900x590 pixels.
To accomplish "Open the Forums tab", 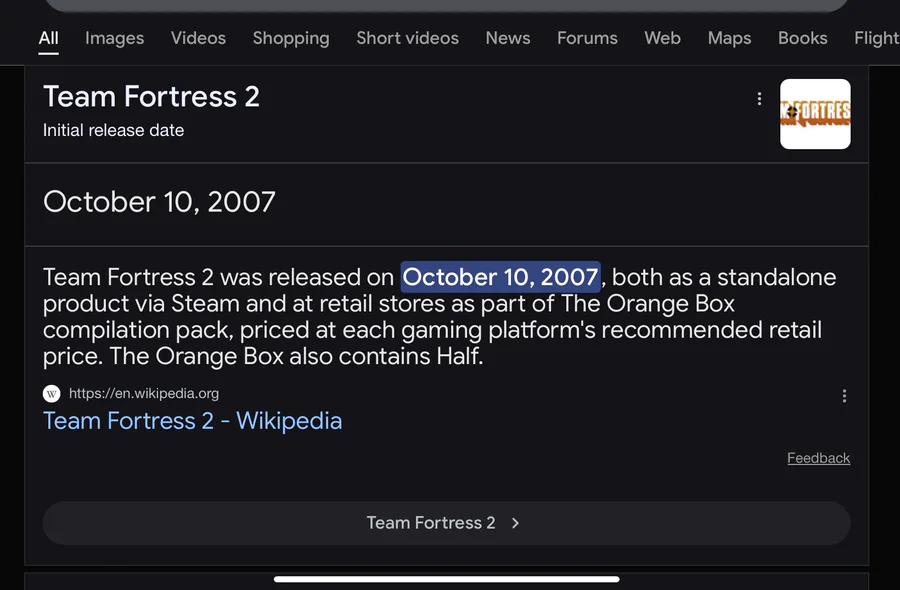I will pyautogui.click(x=587, y=38).
